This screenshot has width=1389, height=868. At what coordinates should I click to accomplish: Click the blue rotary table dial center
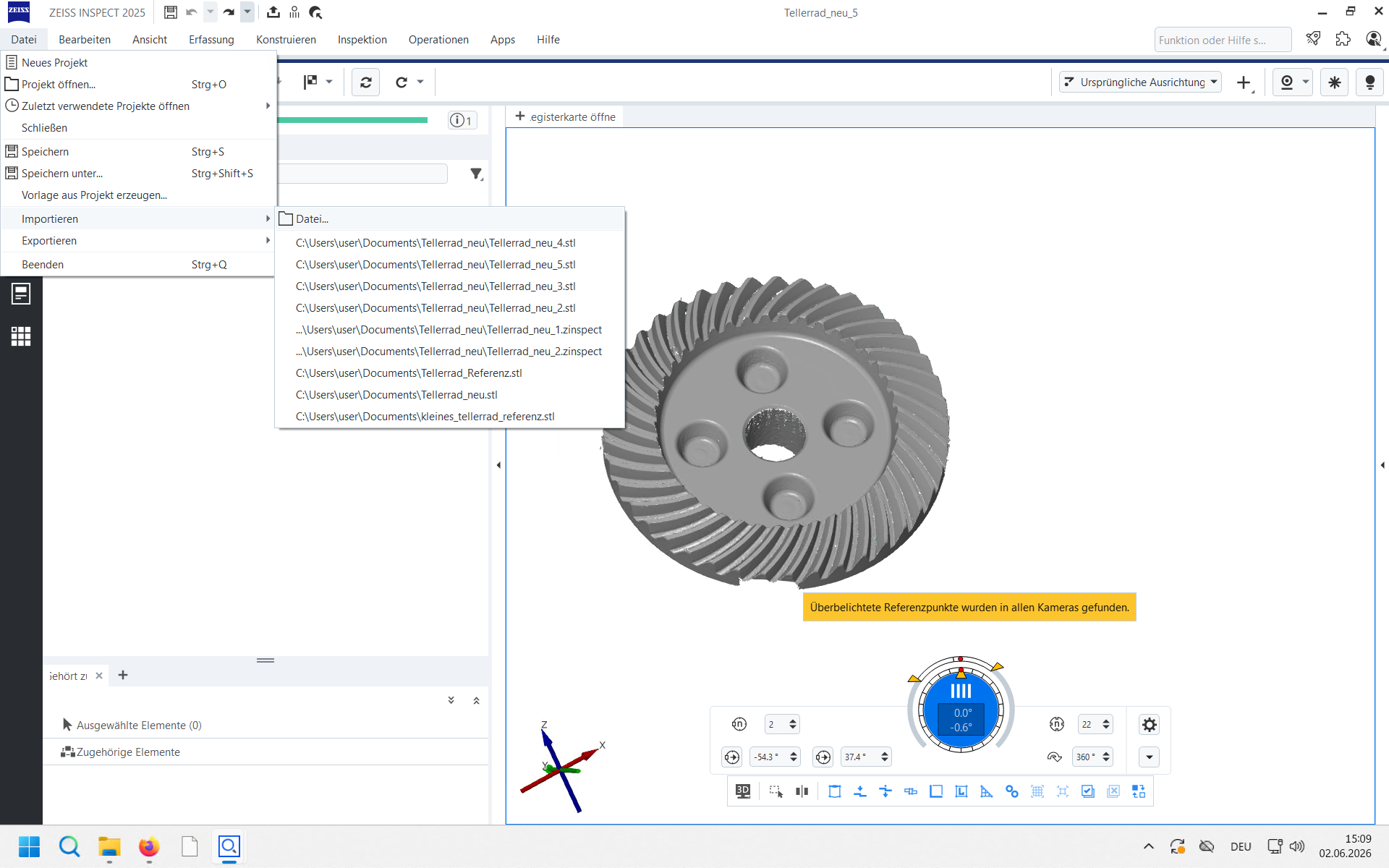(x=961, y=712)
